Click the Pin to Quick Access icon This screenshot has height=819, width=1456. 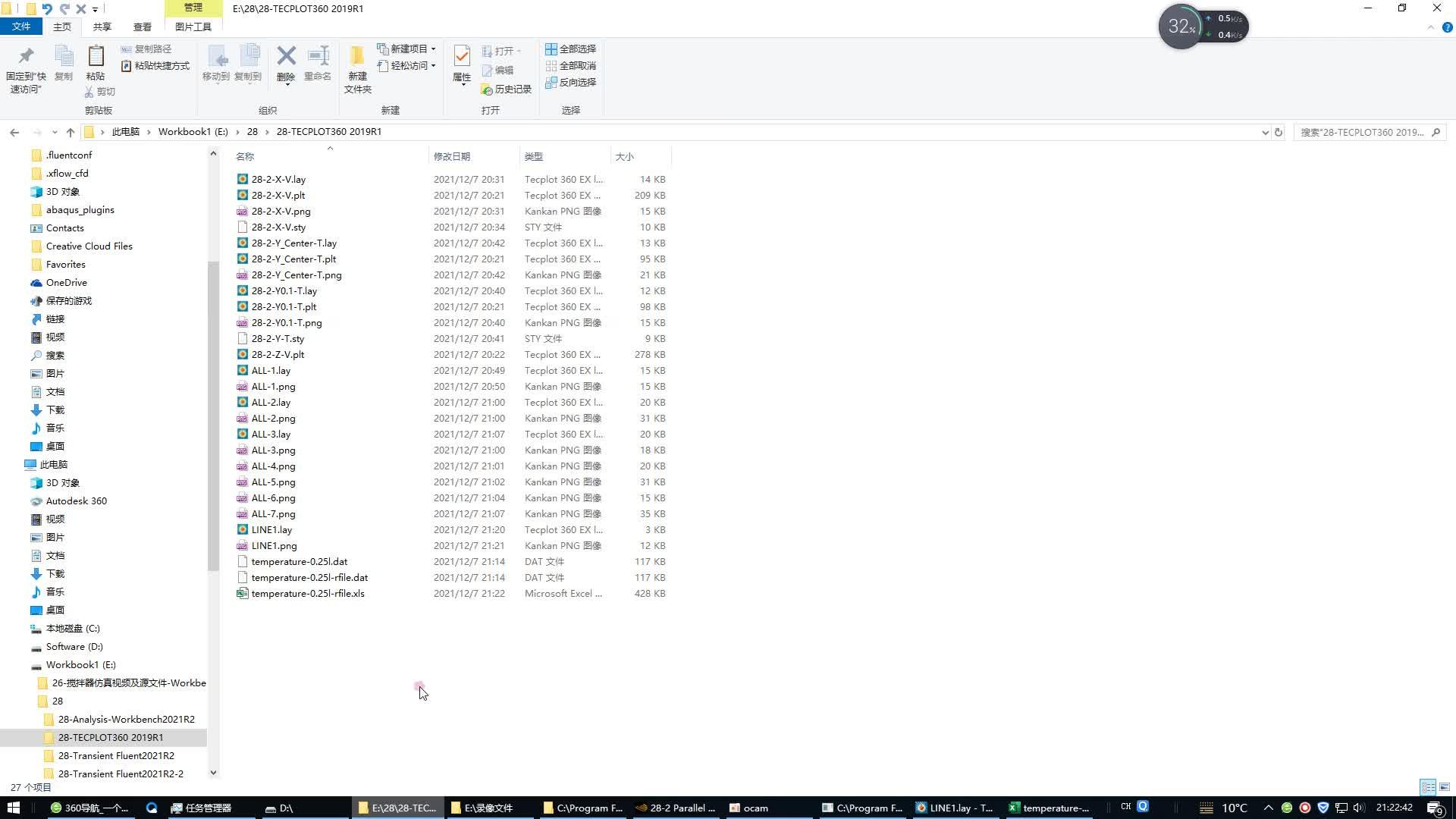click(26, 56)
